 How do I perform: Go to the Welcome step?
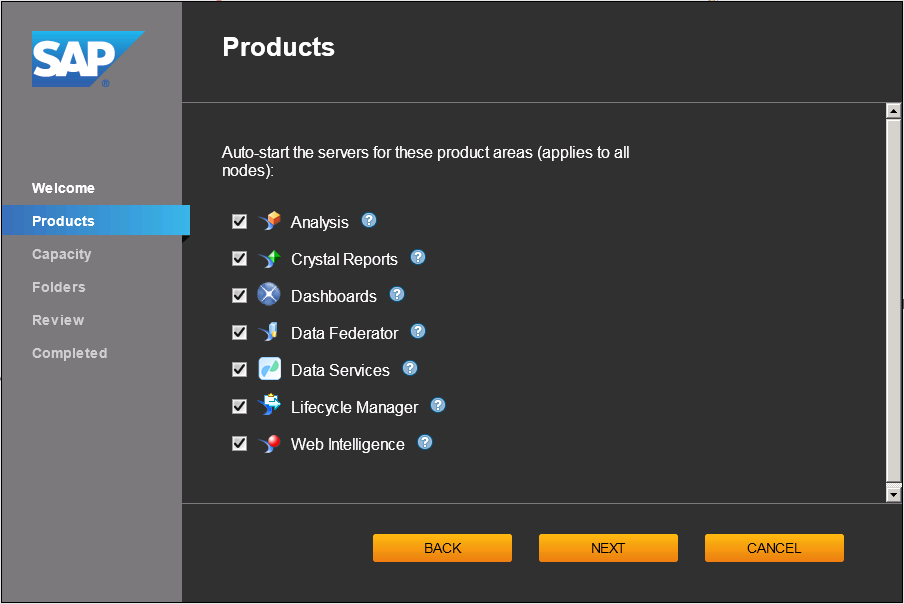click(63, 188)
